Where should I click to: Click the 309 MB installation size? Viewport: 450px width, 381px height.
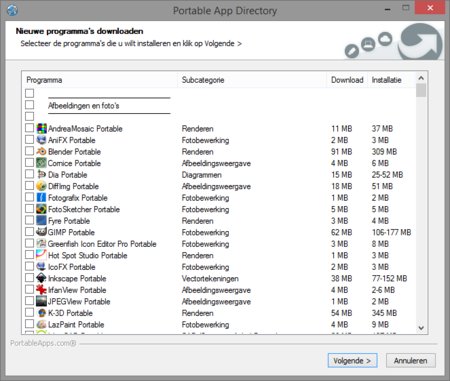click(x=384, y=152)
